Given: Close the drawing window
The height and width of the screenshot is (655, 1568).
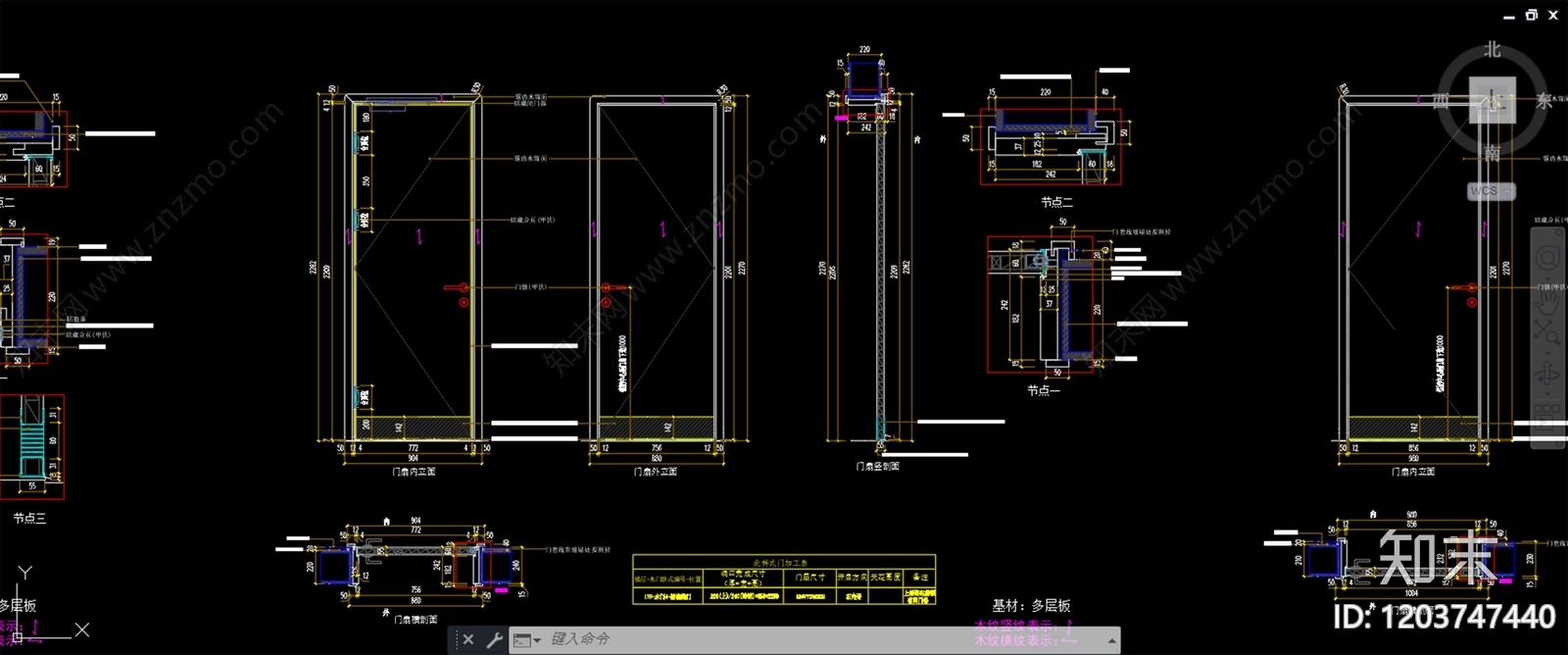Looking at the screenshot, I should [x=1553, y=15].
